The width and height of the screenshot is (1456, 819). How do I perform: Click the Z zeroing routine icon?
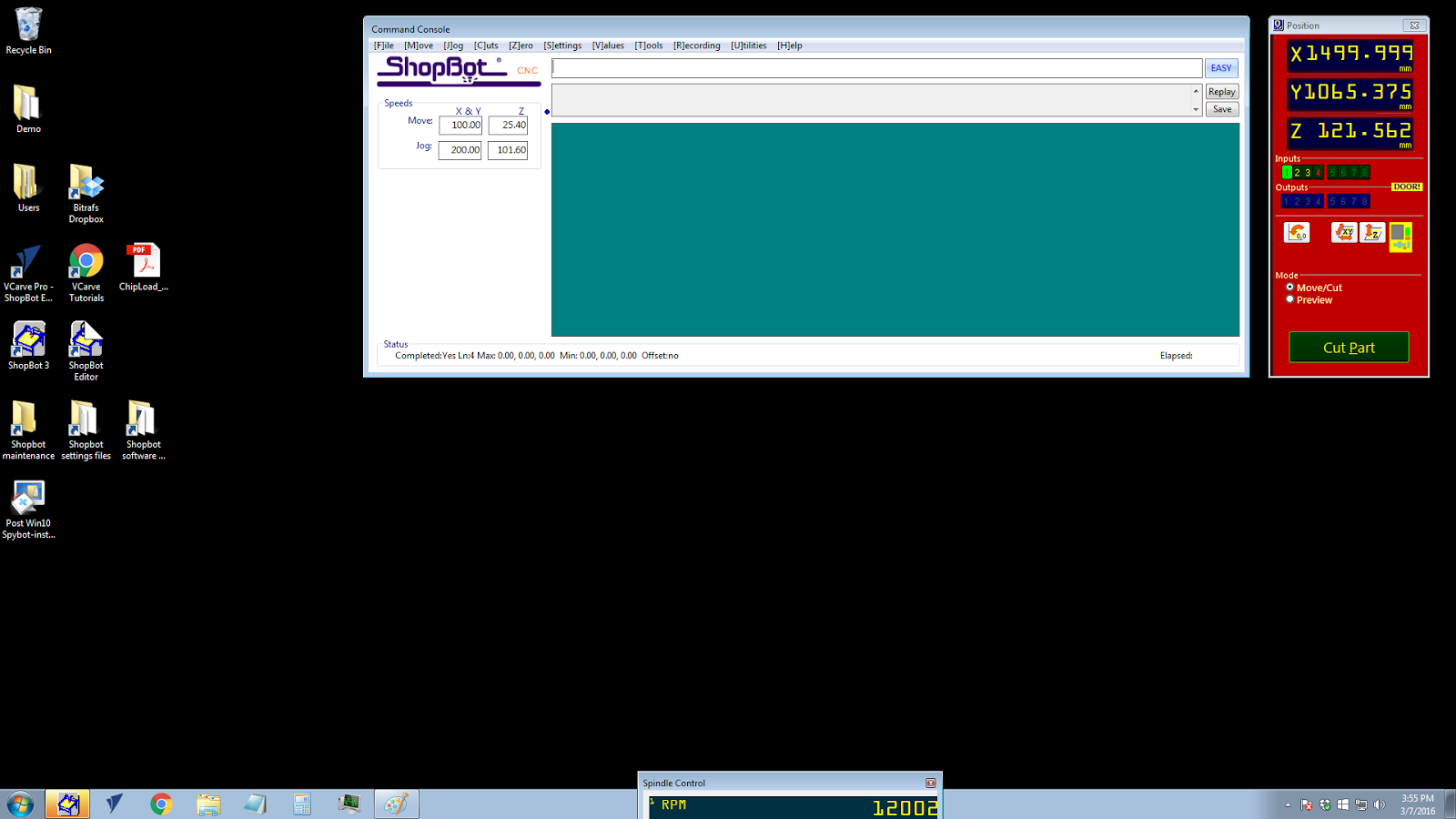(1372, 233)
